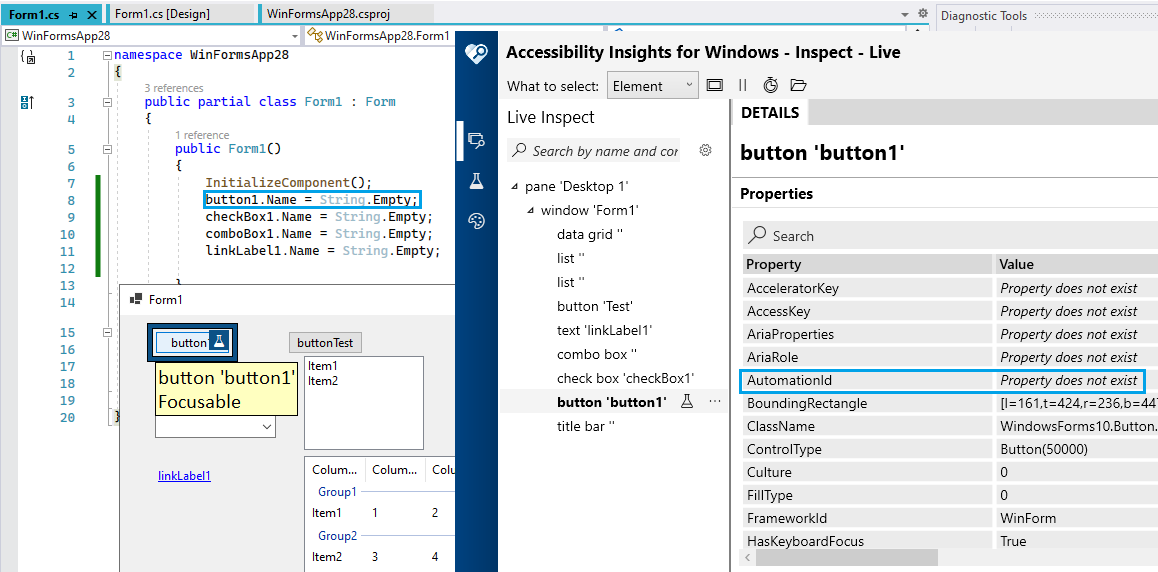
Task: Collapse the class Form1 code region
Action: [108, 103]
